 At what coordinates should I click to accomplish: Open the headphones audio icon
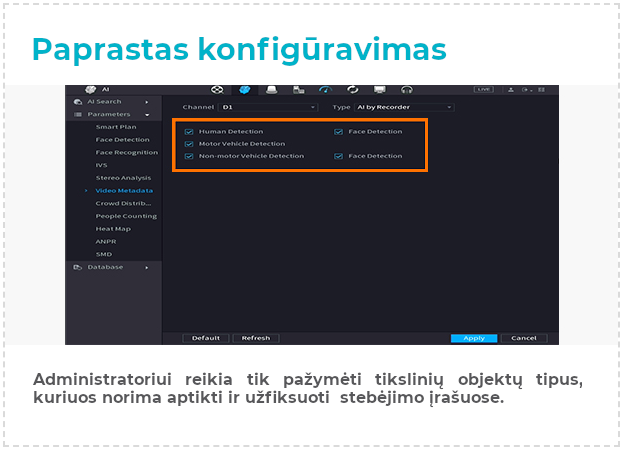tap(407, 90)
